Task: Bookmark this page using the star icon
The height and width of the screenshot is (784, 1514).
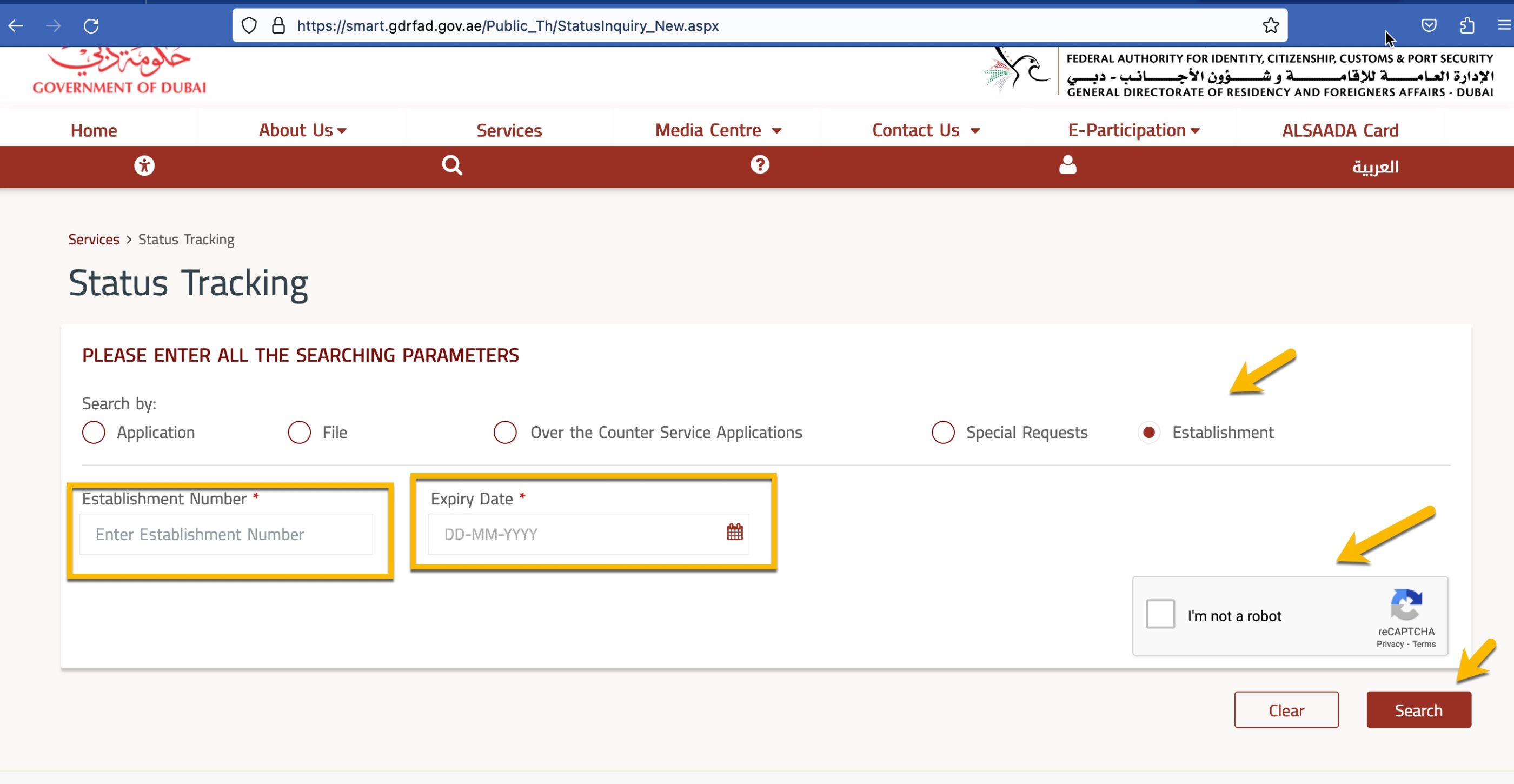Action: click(1270, 25)
